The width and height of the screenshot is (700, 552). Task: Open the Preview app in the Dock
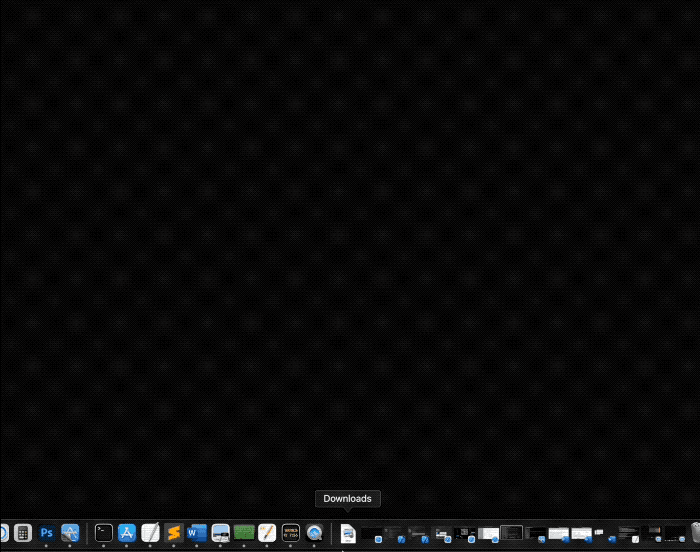tap(221, 533)
